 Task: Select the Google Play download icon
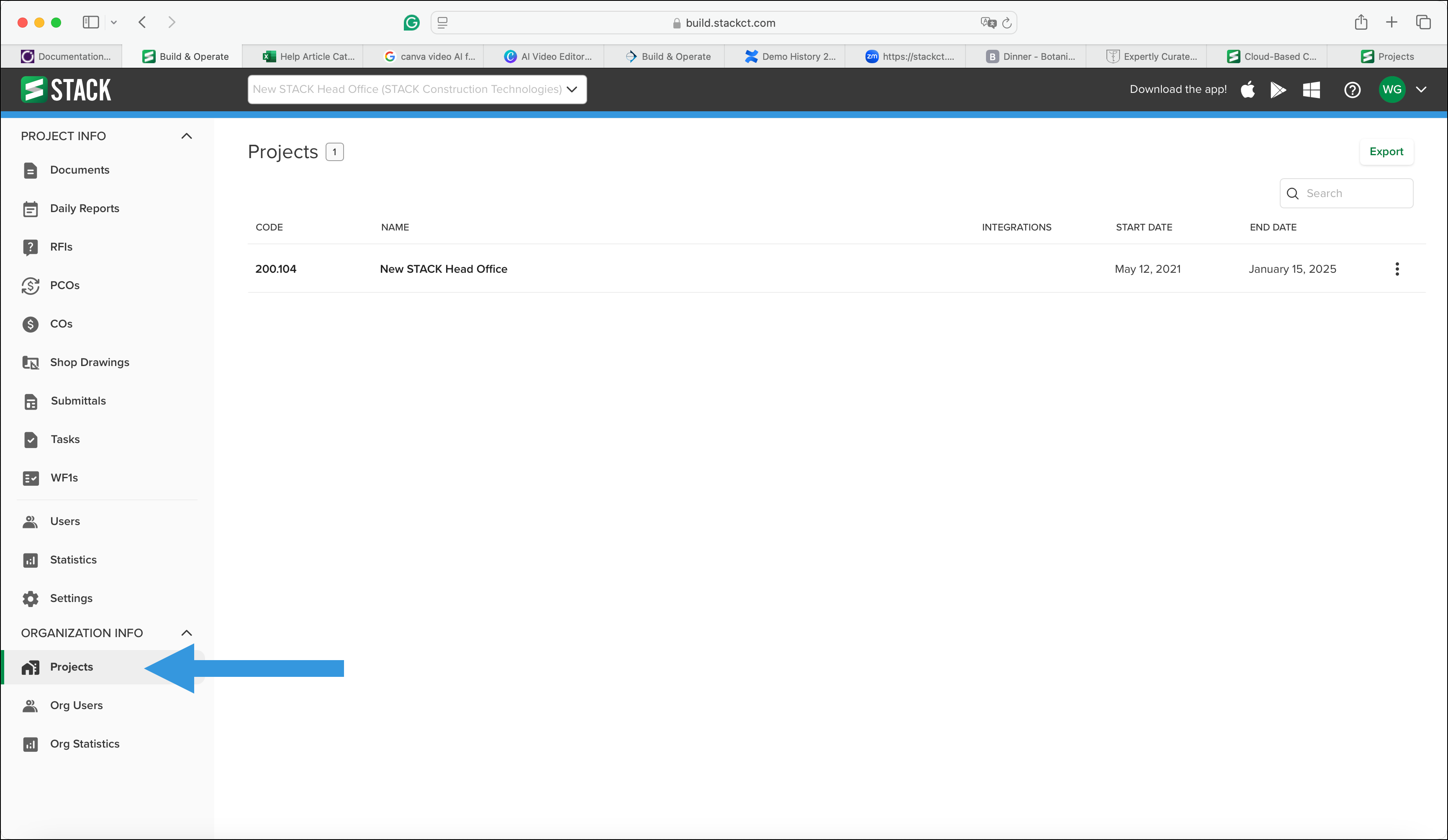[1278, 90]
